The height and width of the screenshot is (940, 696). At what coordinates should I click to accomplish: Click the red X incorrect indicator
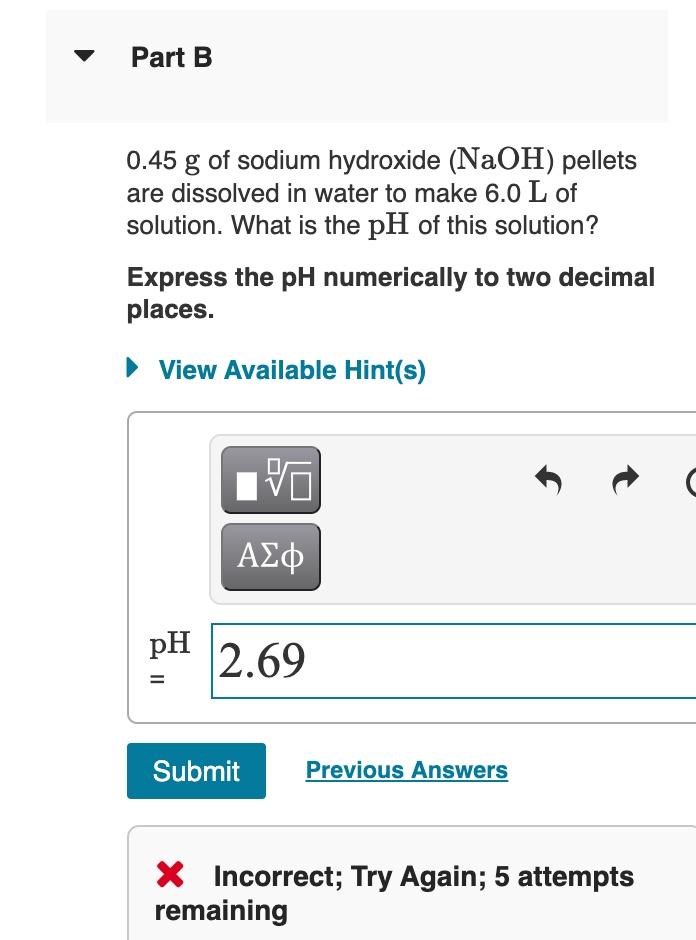[x=172, y=876]
